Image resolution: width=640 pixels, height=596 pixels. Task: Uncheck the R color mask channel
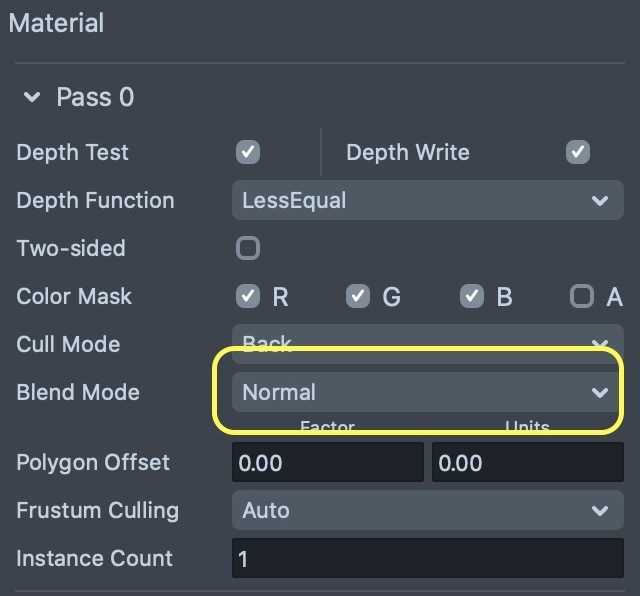(248, 296)
